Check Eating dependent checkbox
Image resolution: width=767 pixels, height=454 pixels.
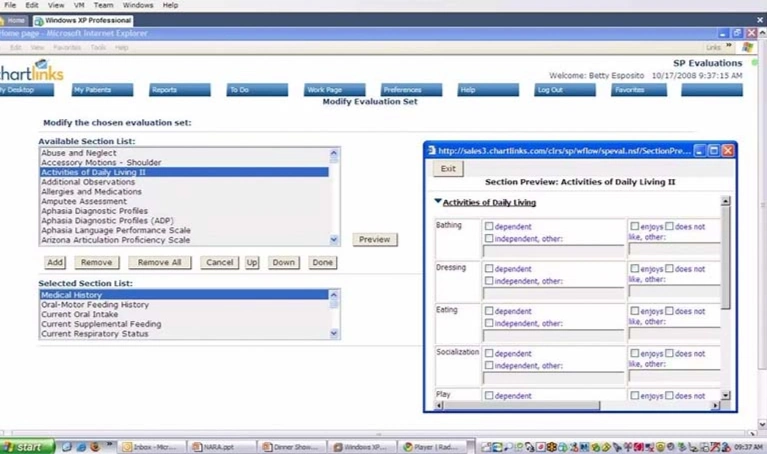click(489, 311)
